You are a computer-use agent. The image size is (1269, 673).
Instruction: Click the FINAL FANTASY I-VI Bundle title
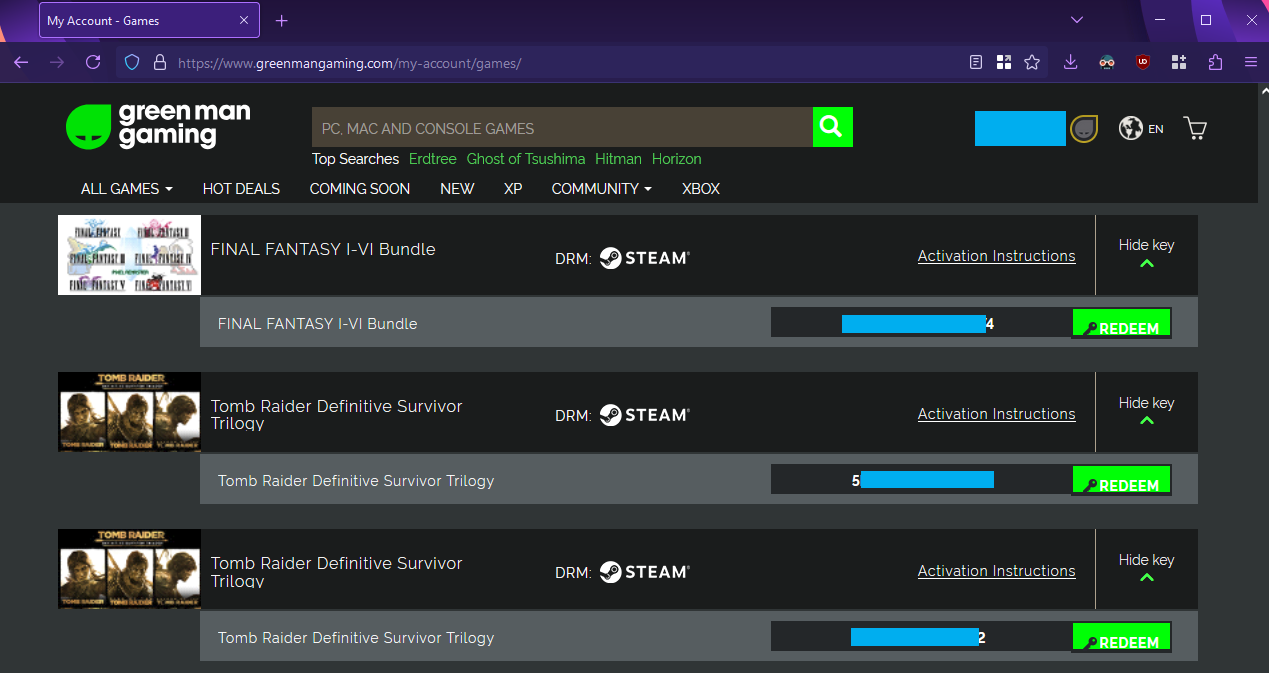click(x=323, y=249)
